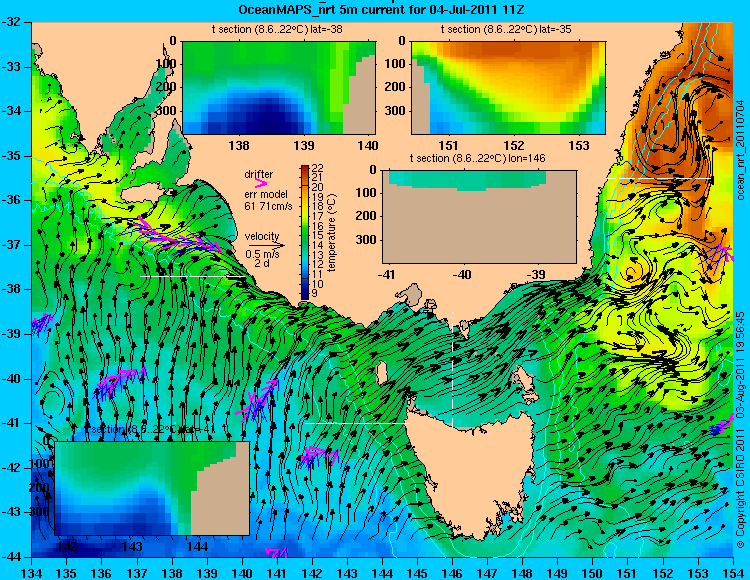Click '-40' on the lon=146 section axis
Image resolution: width=750 pixels, height=580 pixels.
click(x=463, y=274)
